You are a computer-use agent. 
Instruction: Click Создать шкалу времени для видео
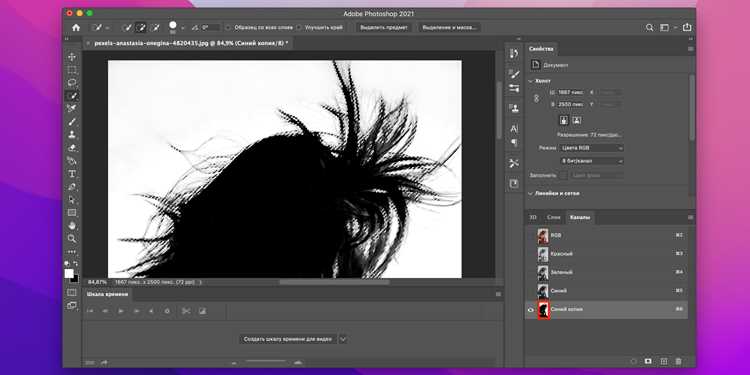pyautogui.click(x=287, y=339)
